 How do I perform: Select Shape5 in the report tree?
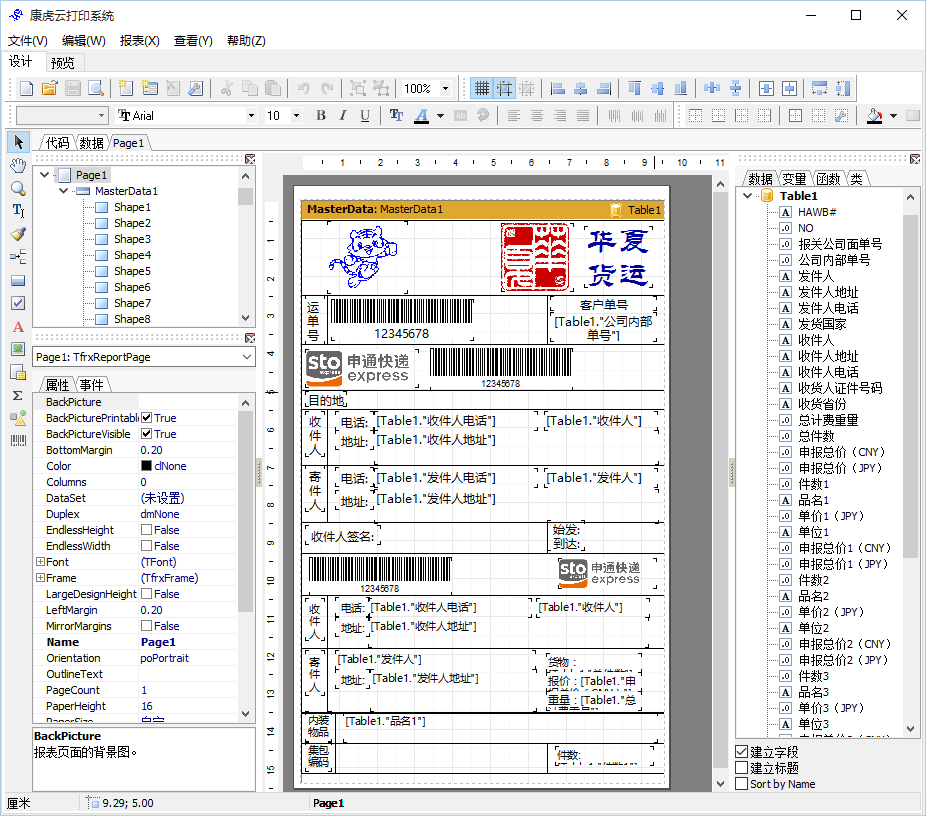pos(132,271)
